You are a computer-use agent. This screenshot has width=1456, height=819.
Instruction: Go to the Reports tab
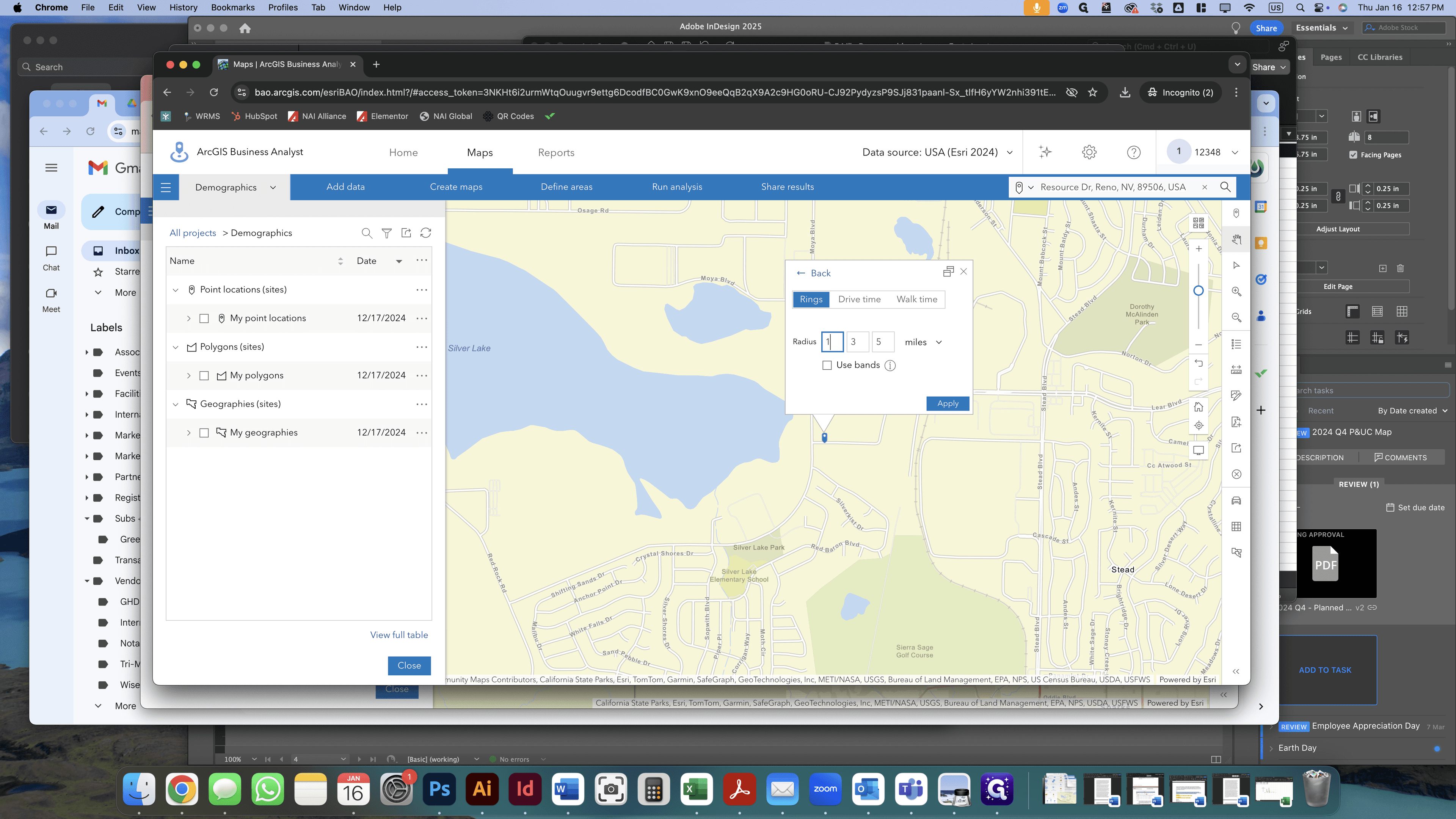[x=555, y=152]
